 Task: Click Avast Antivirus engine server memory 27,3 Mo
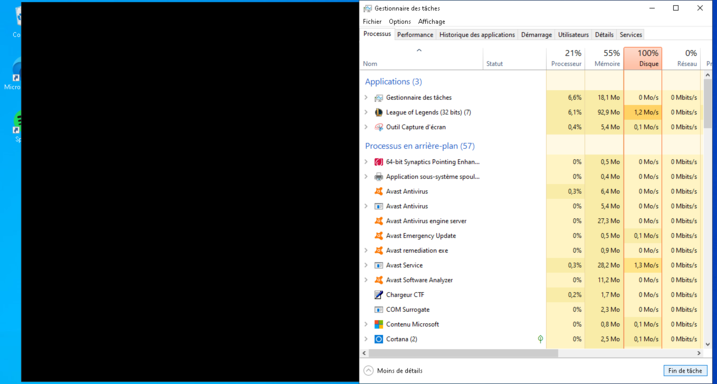click(x=604, y=221)
